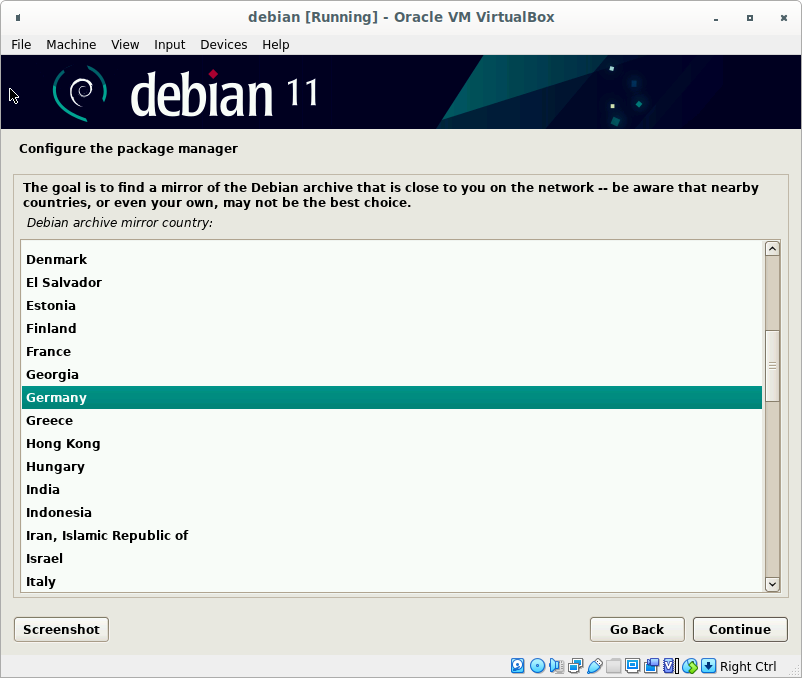Click the scroll down arrow of country list
The width and height of the screenshot is (802, 678).
(x=771, y=583)
